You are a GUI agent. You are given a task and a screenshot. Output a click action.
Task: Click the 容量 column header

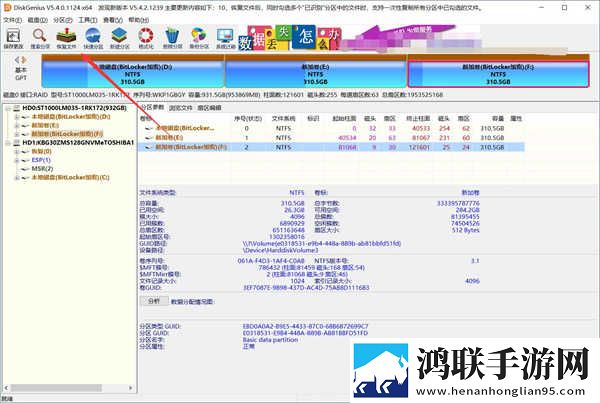click(x=498, y=119)
